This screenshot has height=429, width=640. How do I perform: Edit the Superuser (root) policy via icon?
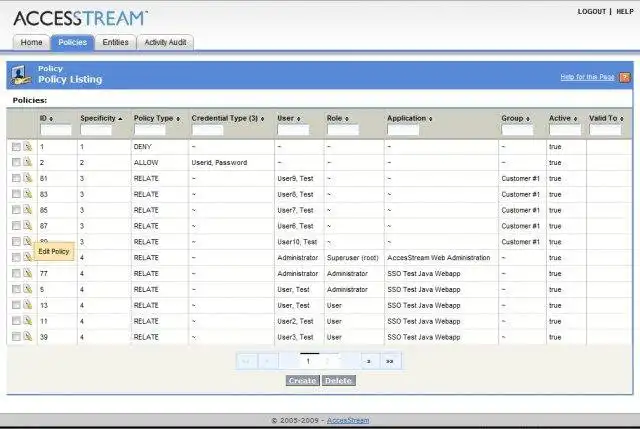(x=27, y=257)
